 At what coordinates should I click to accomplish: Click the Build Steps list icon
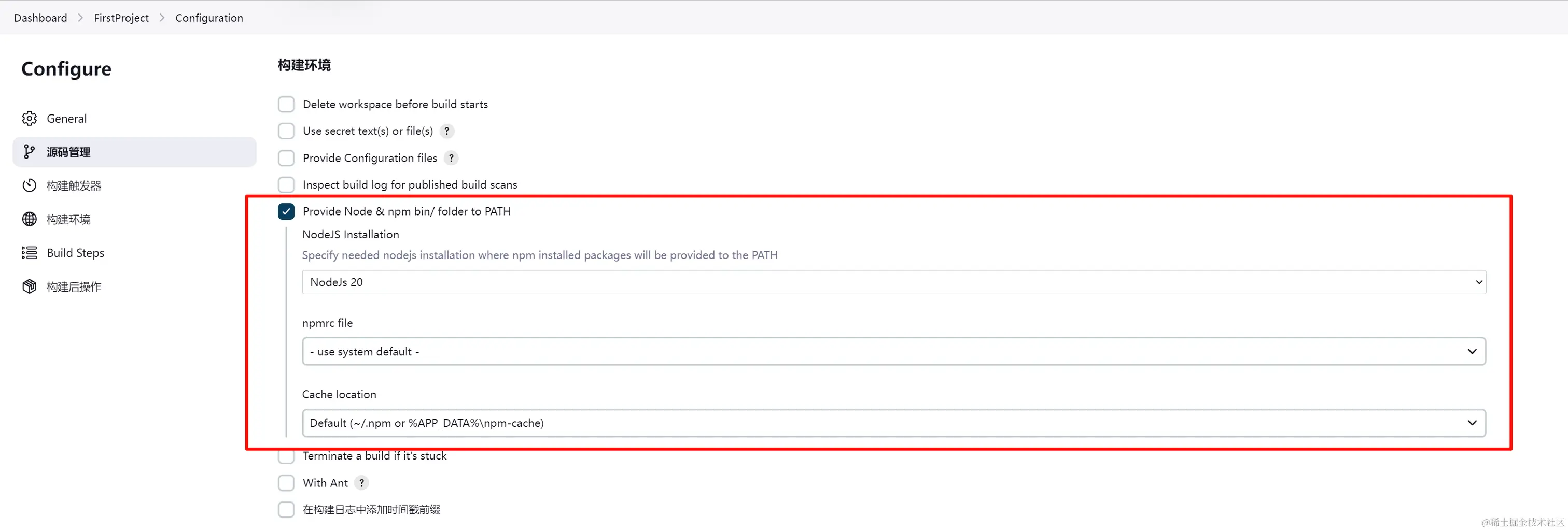coord(29,252)
